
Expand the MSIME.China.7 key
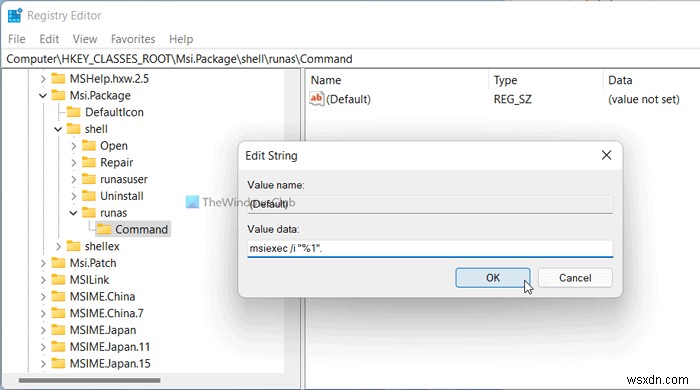click(43, 313)
